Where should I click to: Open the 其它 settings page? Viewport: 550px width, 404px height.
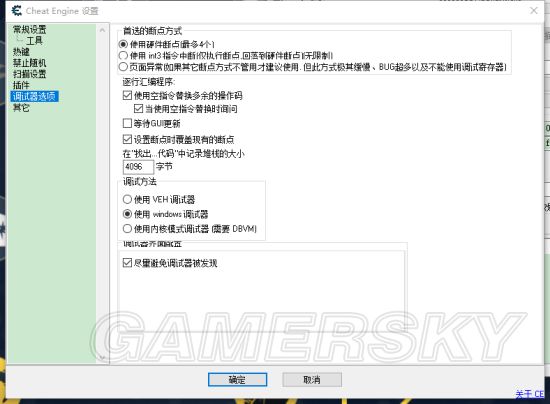[x=21, y=108]
